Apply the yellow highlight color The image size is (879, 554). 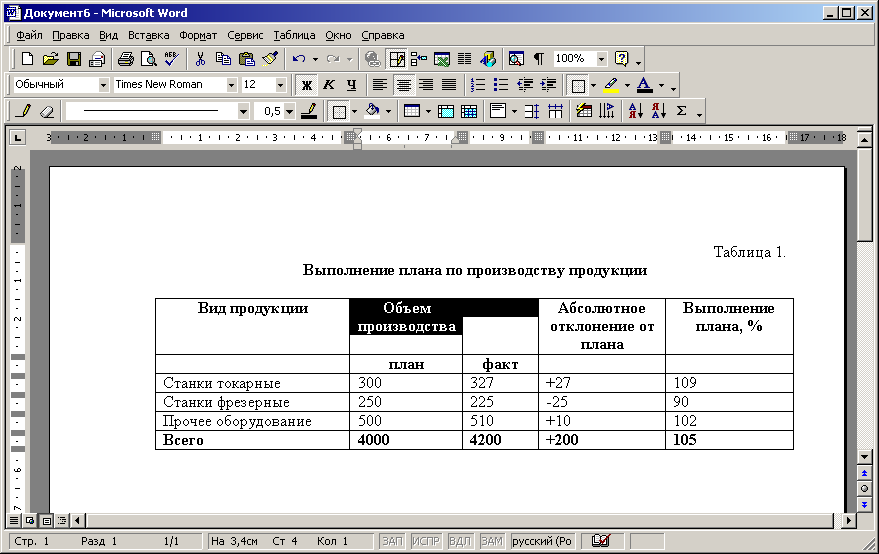pyautogui.click(x=611, y=85)
